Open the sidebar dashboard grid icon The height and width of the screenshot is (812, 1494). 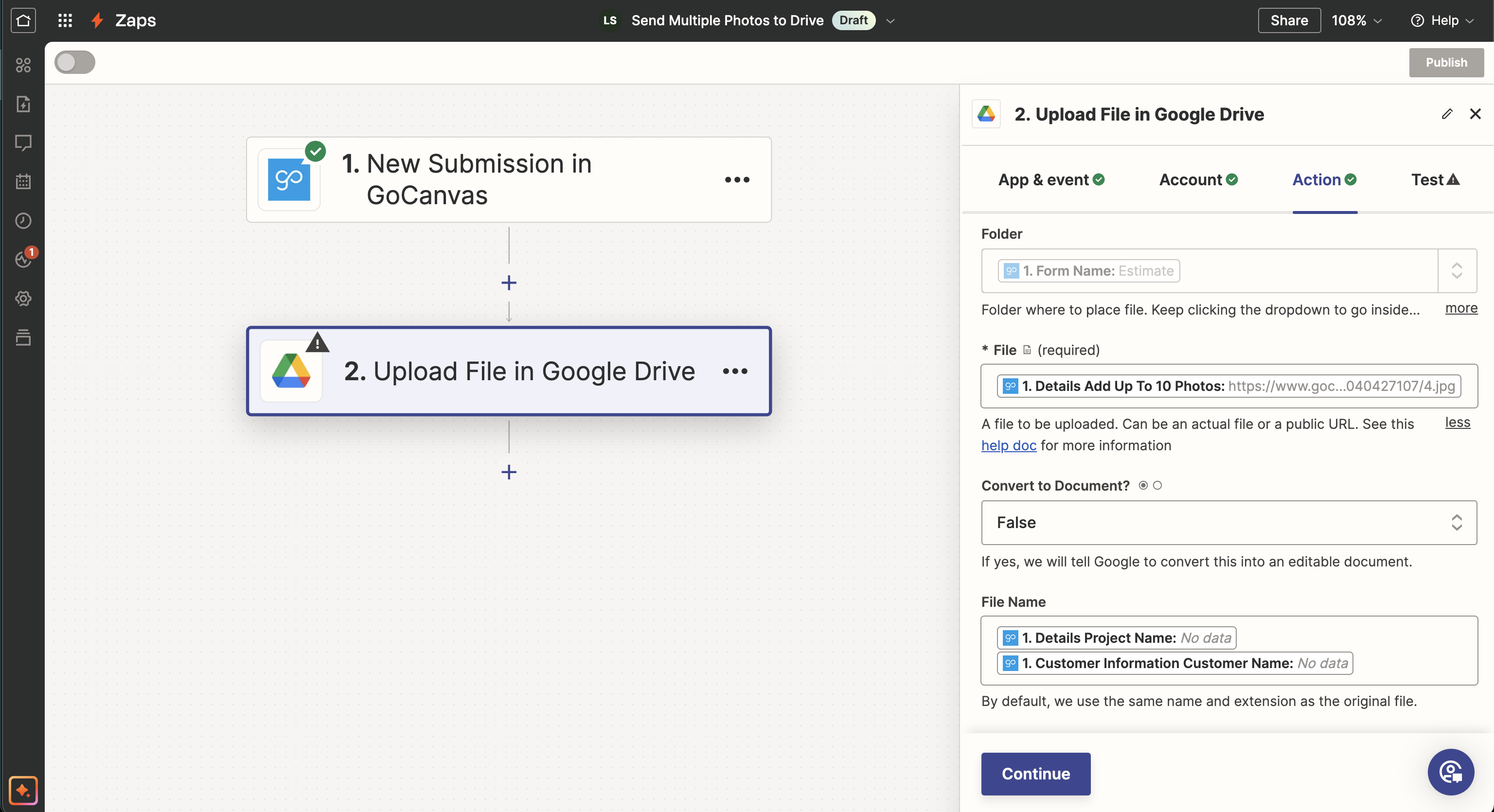tap(23, 65)
